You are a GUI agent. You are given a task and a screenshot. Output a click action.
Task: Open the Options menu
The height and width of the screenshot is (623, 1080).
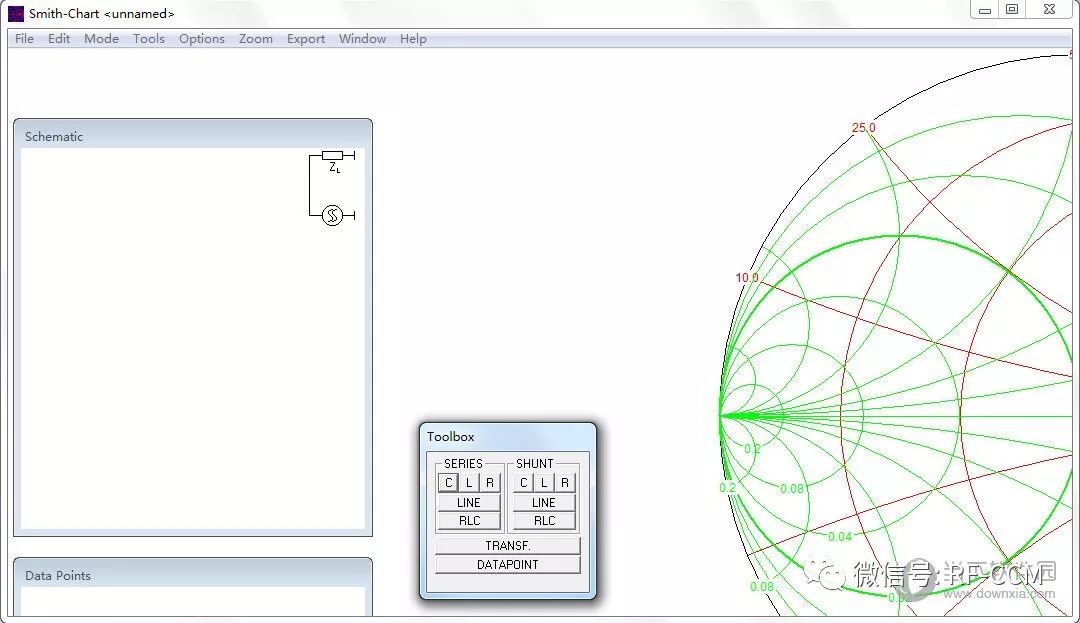202,39
